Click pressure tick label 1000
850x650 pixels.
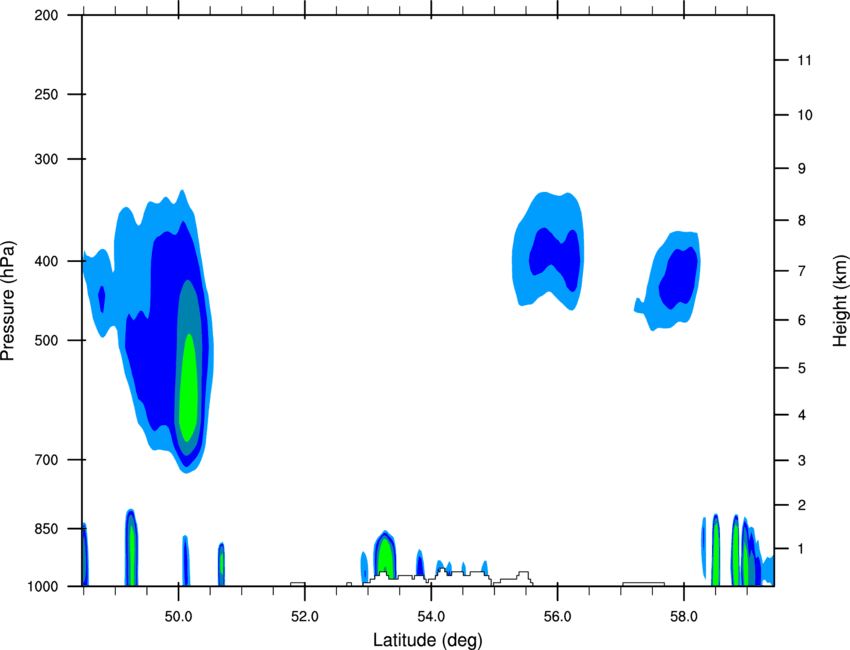[43, 586]
